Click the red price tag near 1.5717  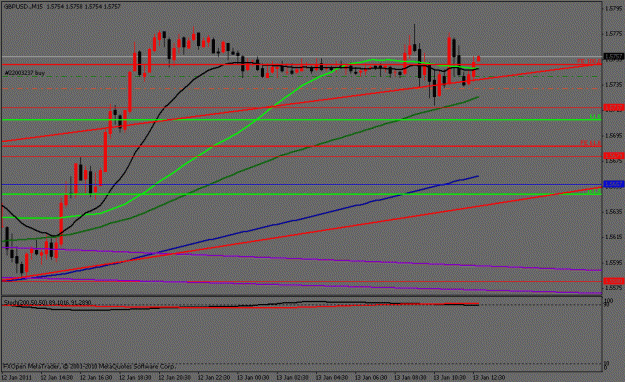click(x=614, y=108)
